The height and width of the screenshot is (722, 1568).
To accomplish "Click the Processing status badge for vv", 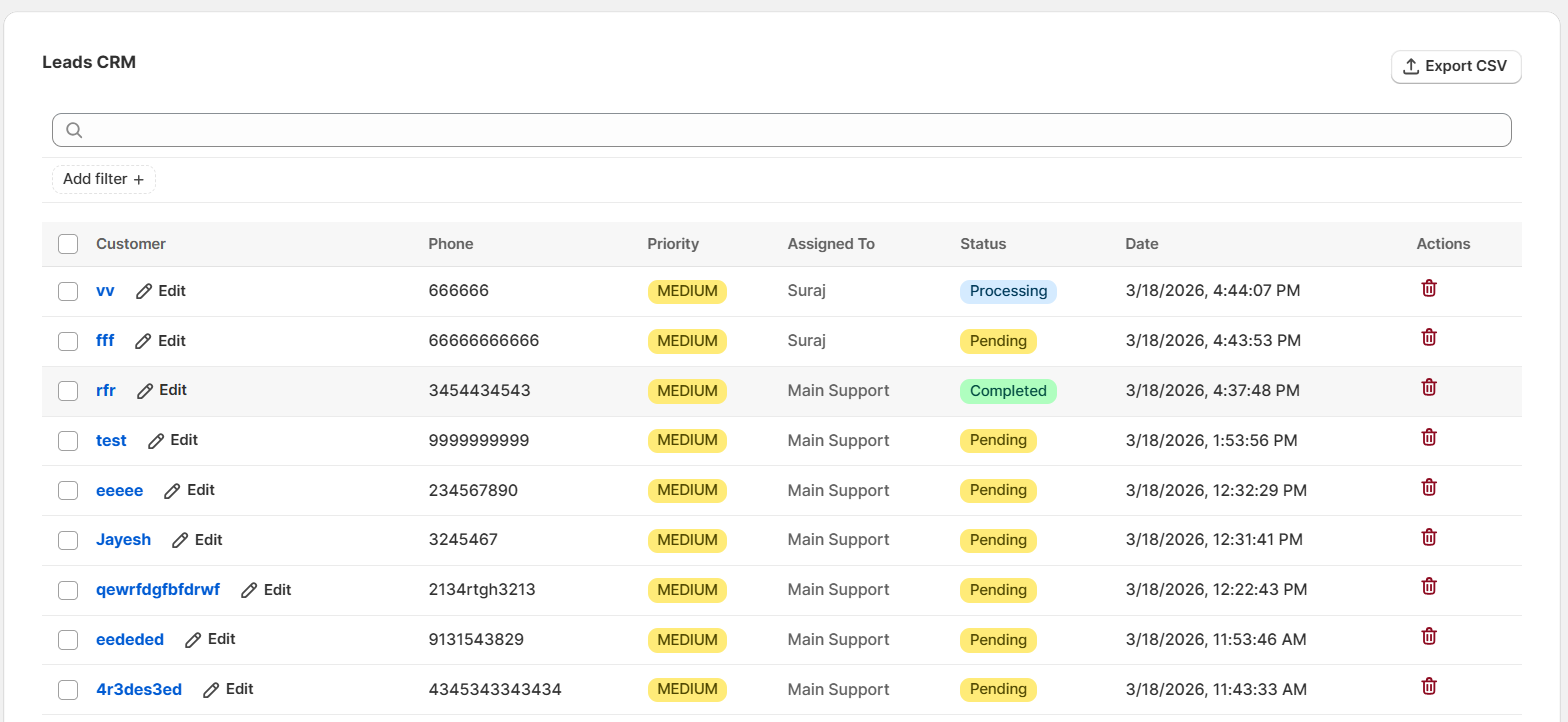I will [x=1008, y=291].
